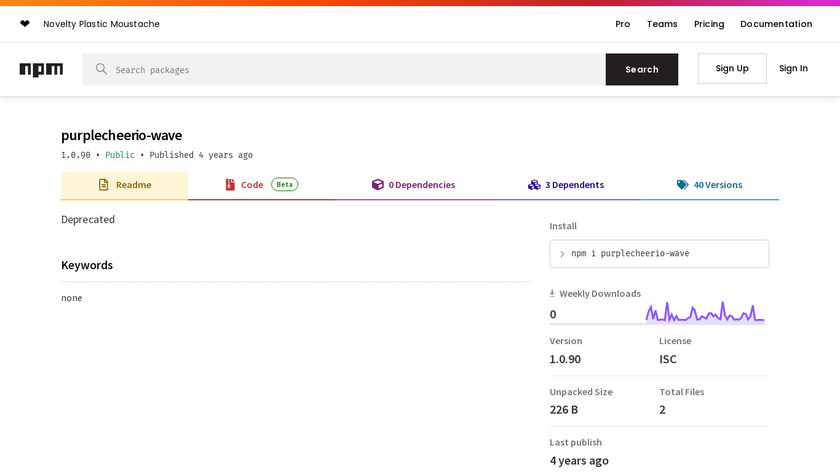The height and width of the screenshot is (472, 840).
Task: Click the Deprecated readme text
Action: pos(88,220)
